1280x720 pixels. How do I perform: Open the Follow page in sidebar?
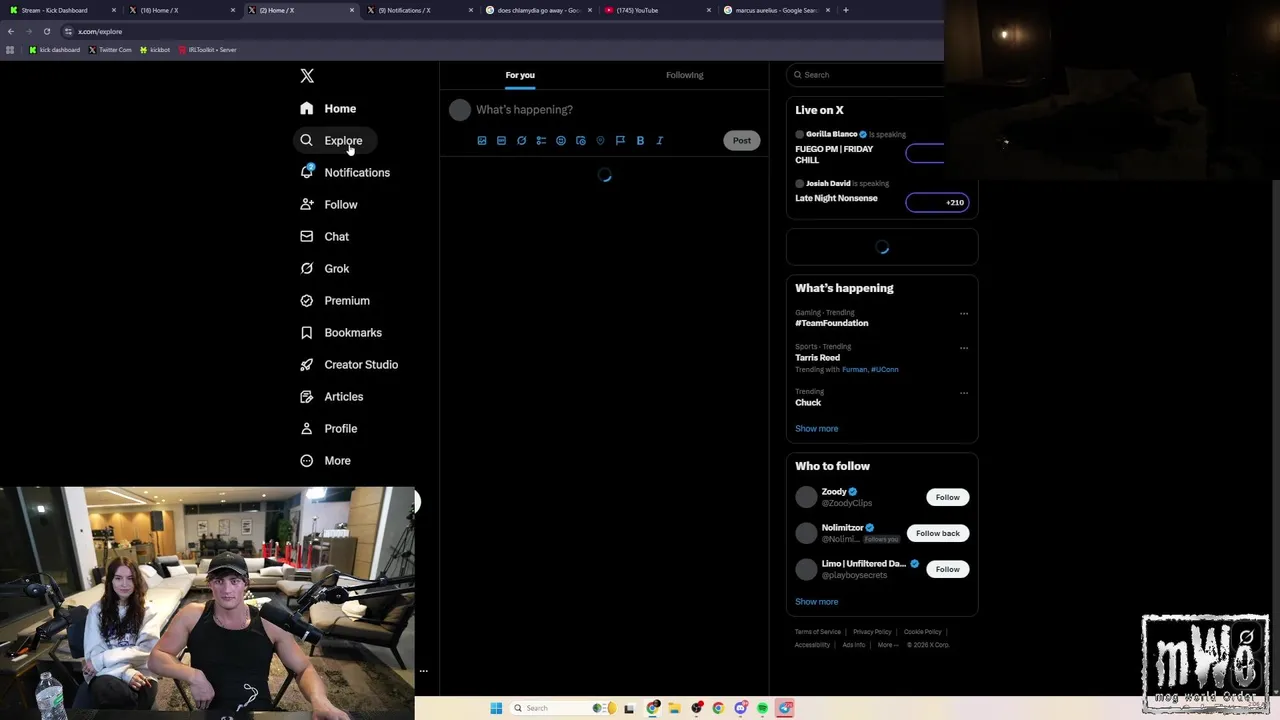click(x=329, y=204)
